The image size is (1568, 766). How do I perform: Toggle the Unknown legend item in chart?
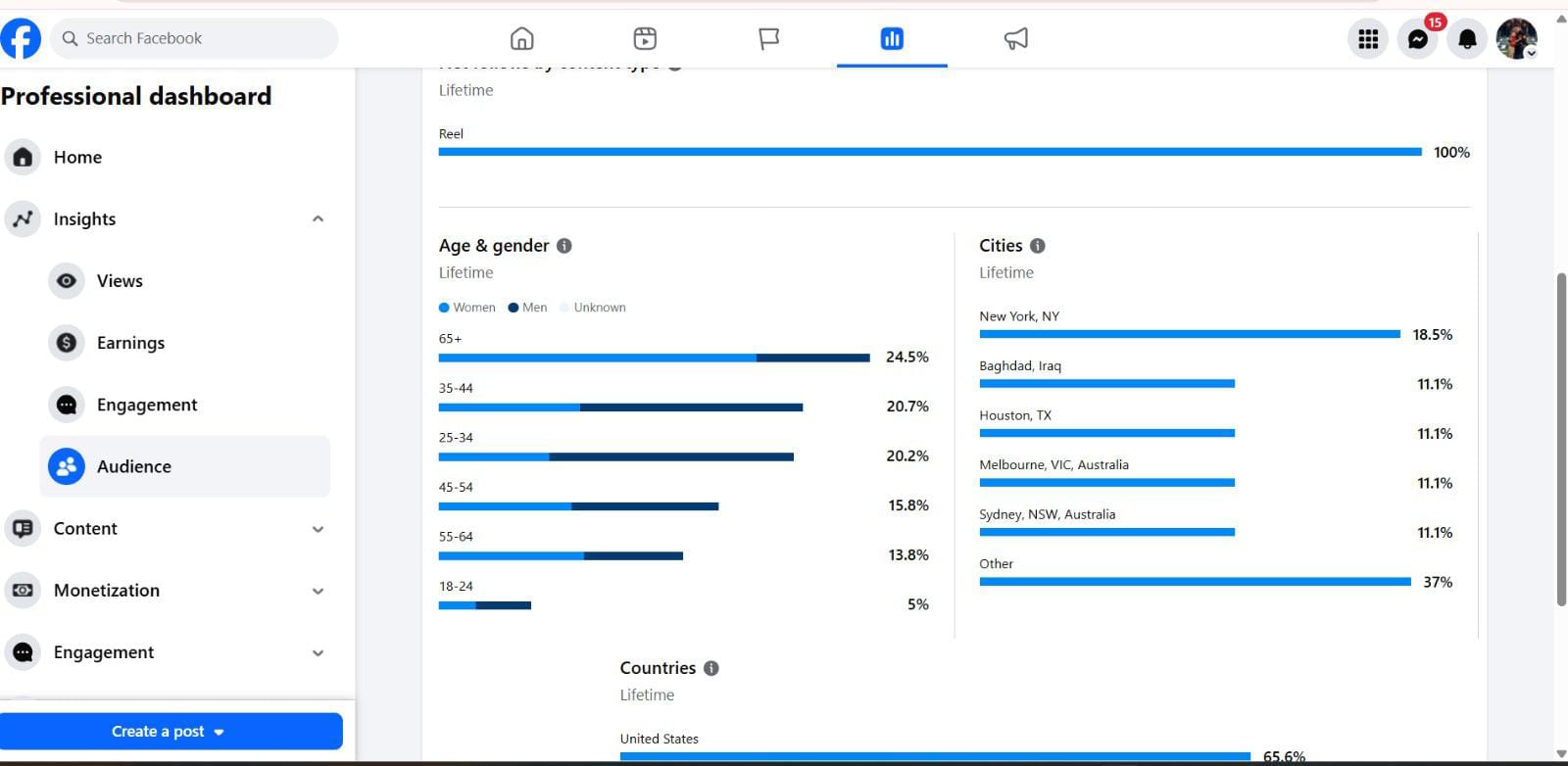tap(593, 308)
